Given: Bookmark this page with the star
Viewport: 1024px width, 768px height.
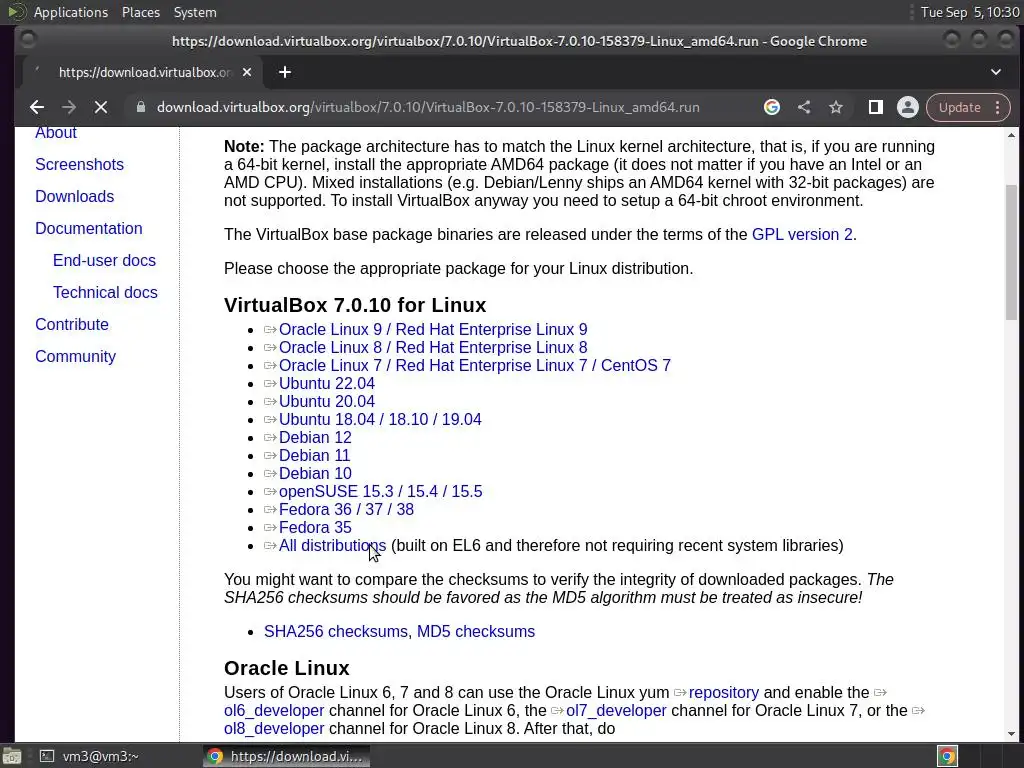Looking at the screenshot, I should click(836, 107).
